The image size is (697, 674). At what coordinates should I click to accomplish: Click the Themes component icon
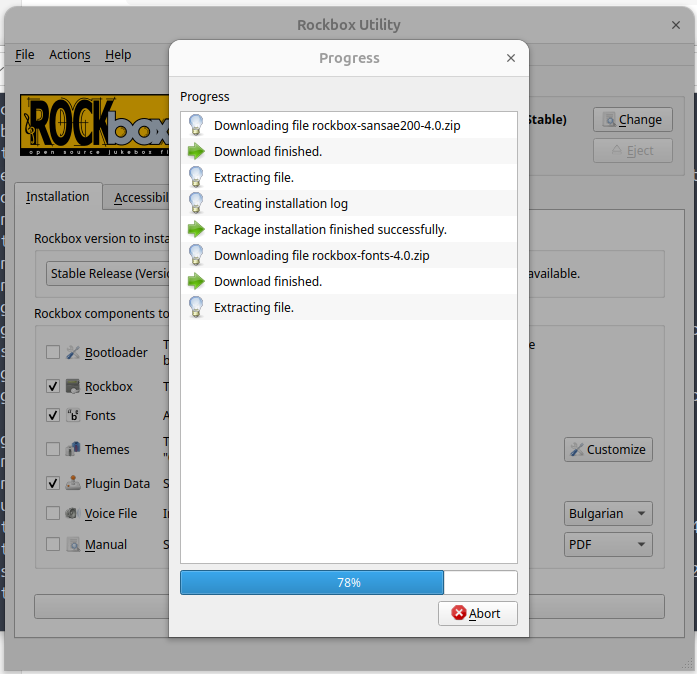click(72, 449)
